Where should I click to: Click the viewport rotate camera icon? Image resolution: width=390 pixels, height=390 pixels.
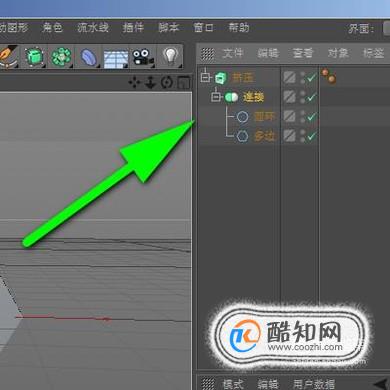pos(167,82)
